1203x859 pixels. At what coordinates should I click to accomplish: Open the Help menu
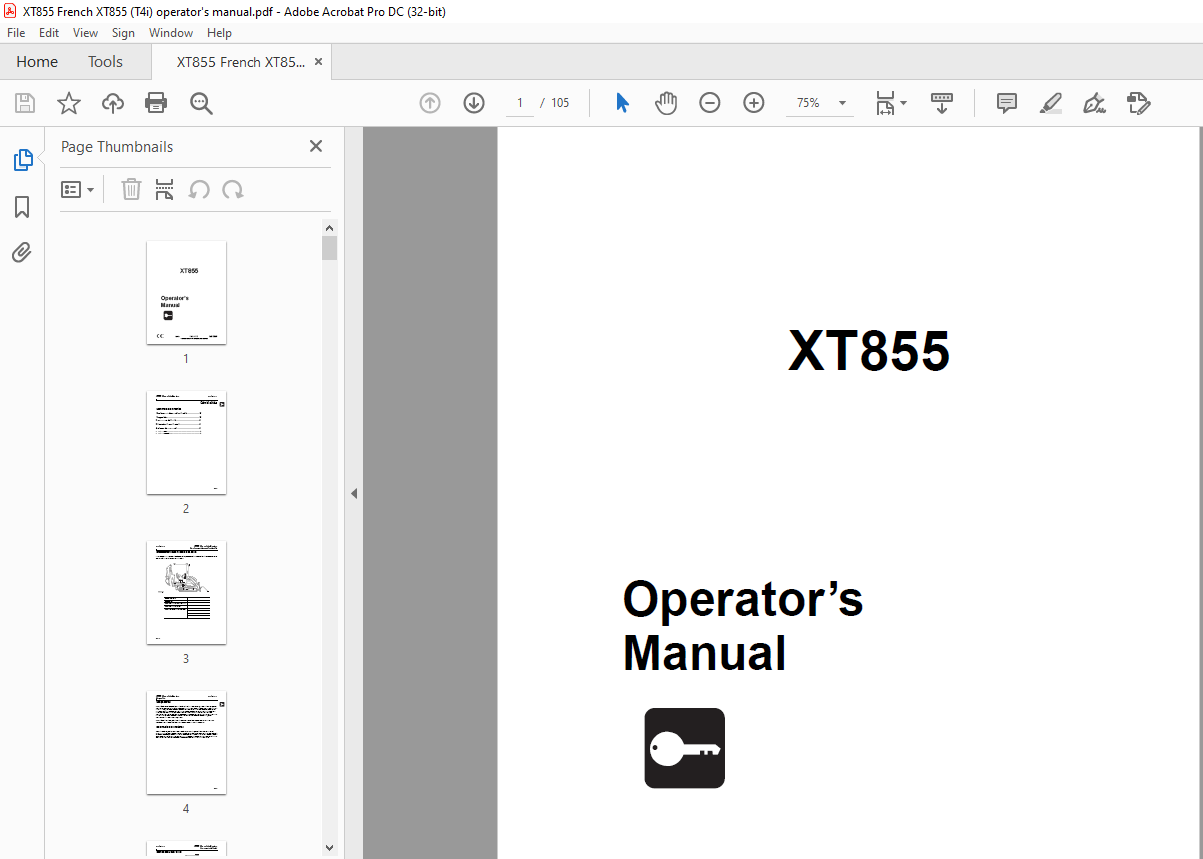tap(219, 33)
